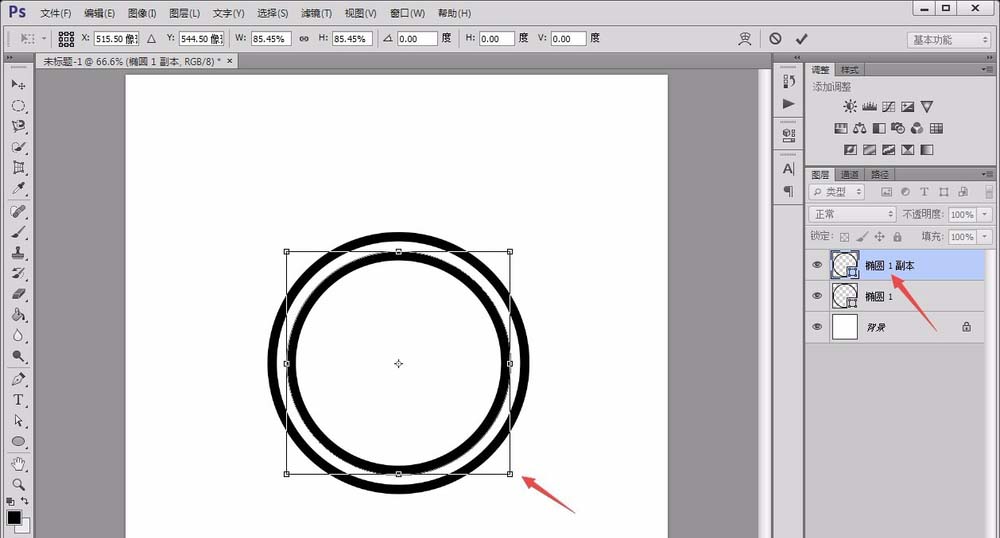The image size is (1000, 538).
Task: Toggle visibility of the 背景 layer
Action: pyautogui.click(x=817, y=327)
